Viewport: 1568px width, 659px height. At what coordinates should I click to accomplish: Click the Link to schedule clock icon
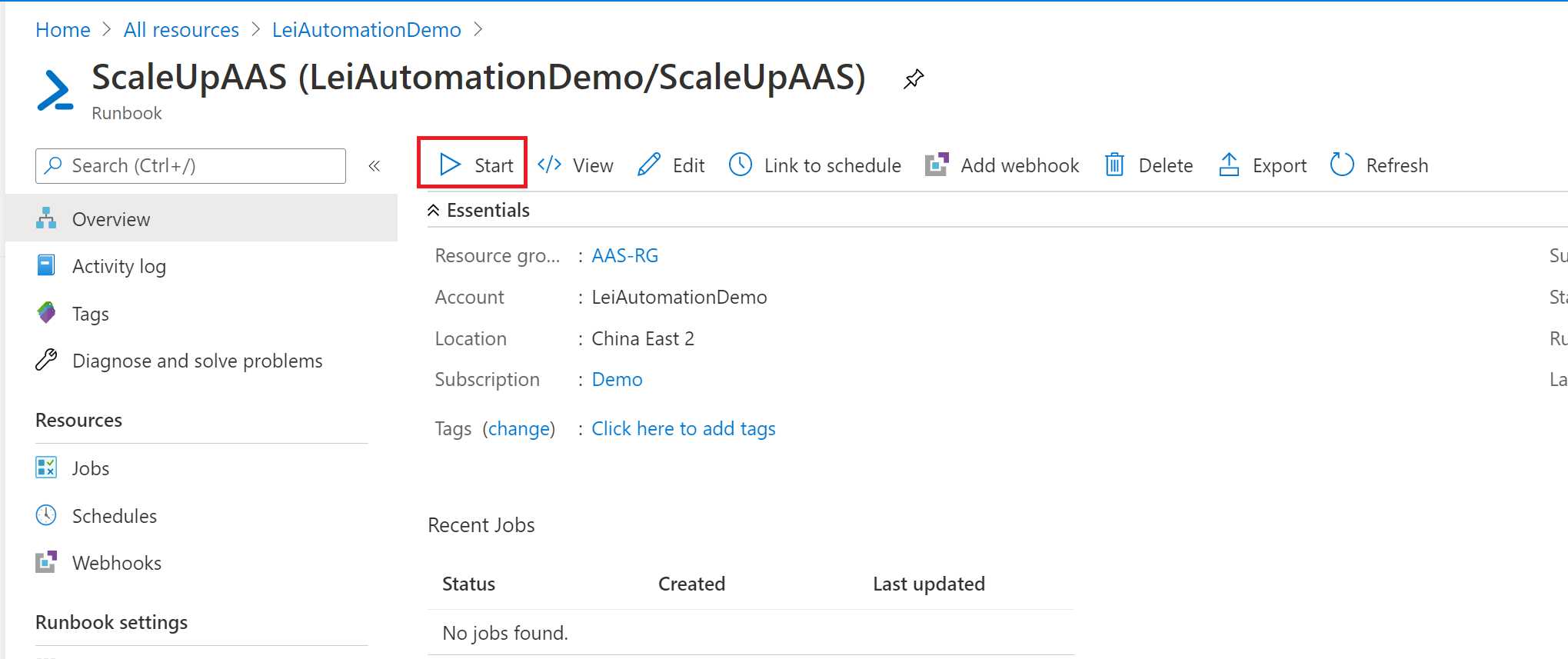(741, 165)
